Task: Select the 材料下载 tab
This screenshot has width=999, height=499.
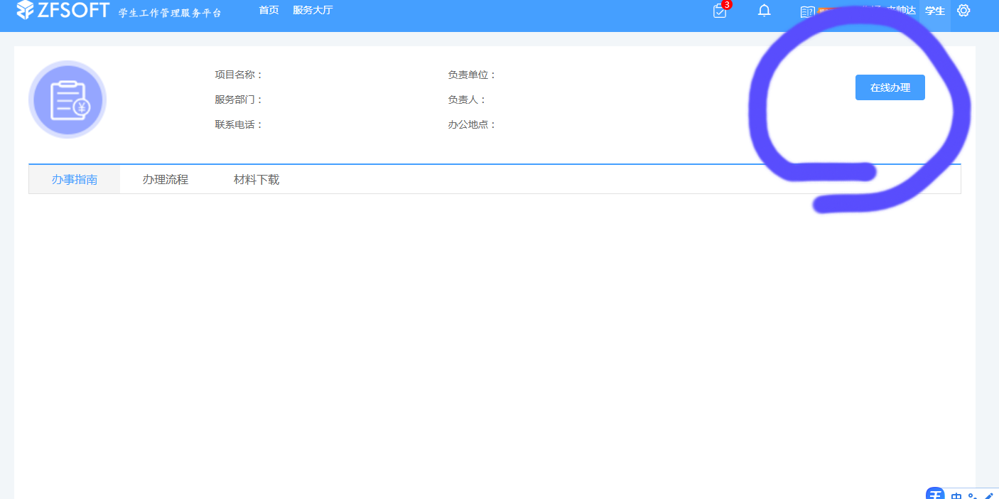Action: [x=256, y=180]
